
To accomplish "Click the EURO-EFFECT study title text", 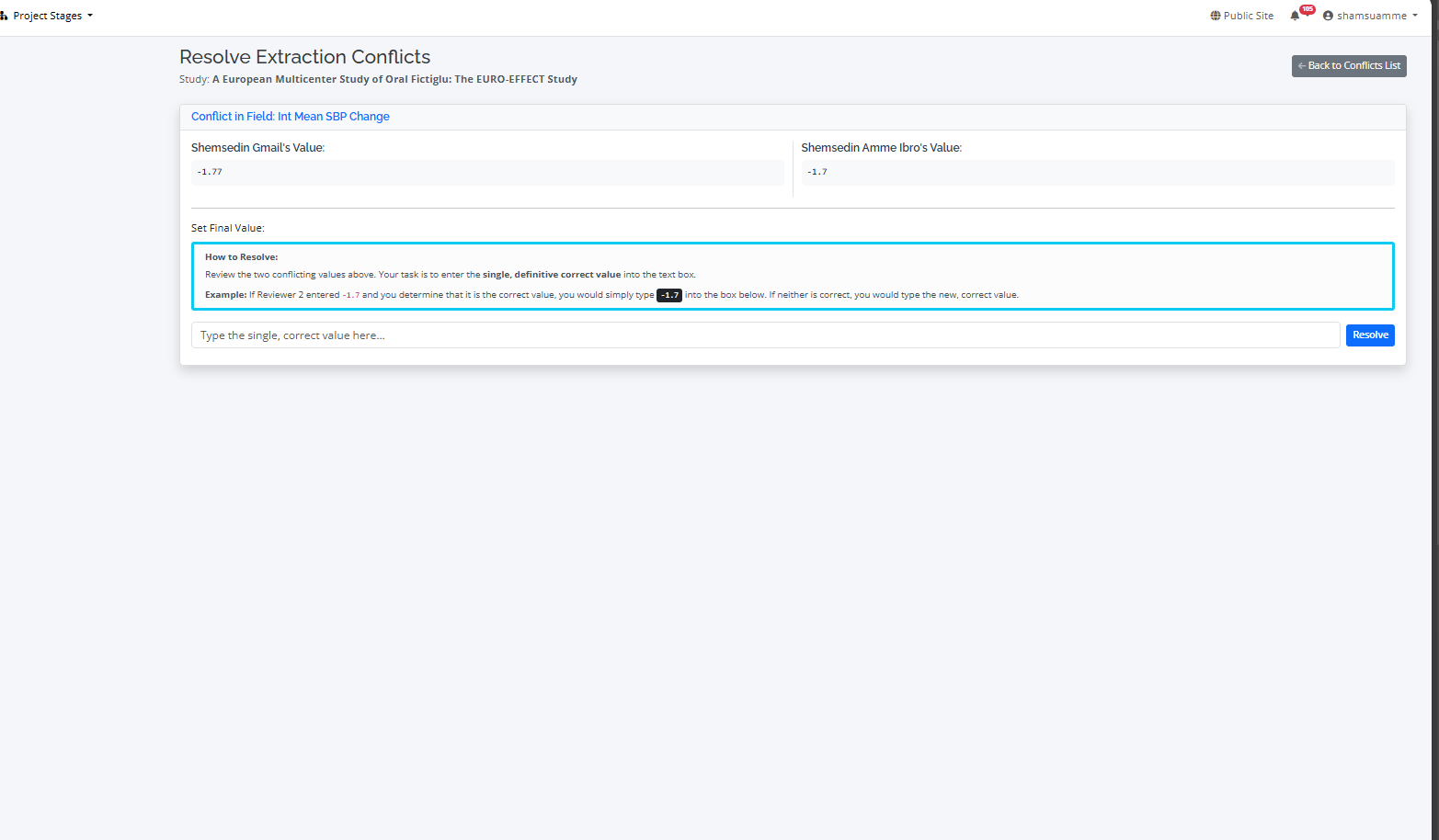I will 394,79.
